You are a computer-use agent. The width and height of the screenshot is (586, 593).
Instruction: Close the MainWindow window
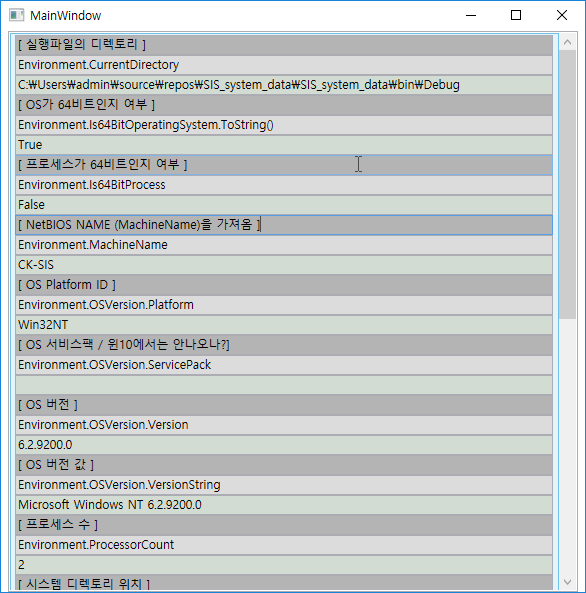tap(562, 16)
